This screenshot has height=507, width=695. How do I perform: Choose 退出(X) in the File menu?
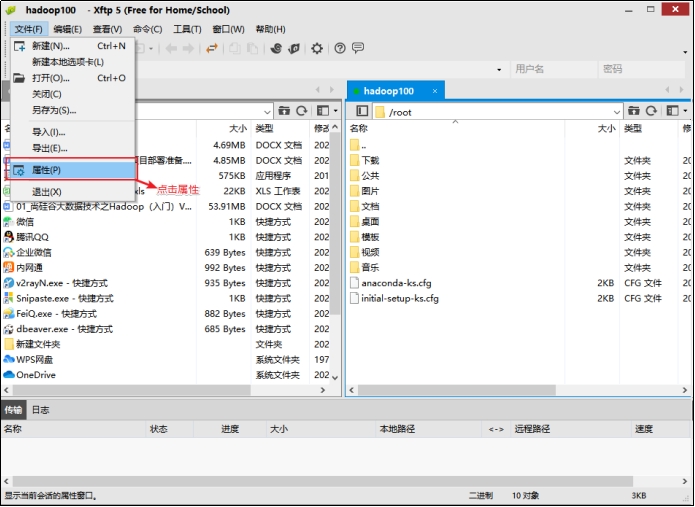[x=72, y=192]
